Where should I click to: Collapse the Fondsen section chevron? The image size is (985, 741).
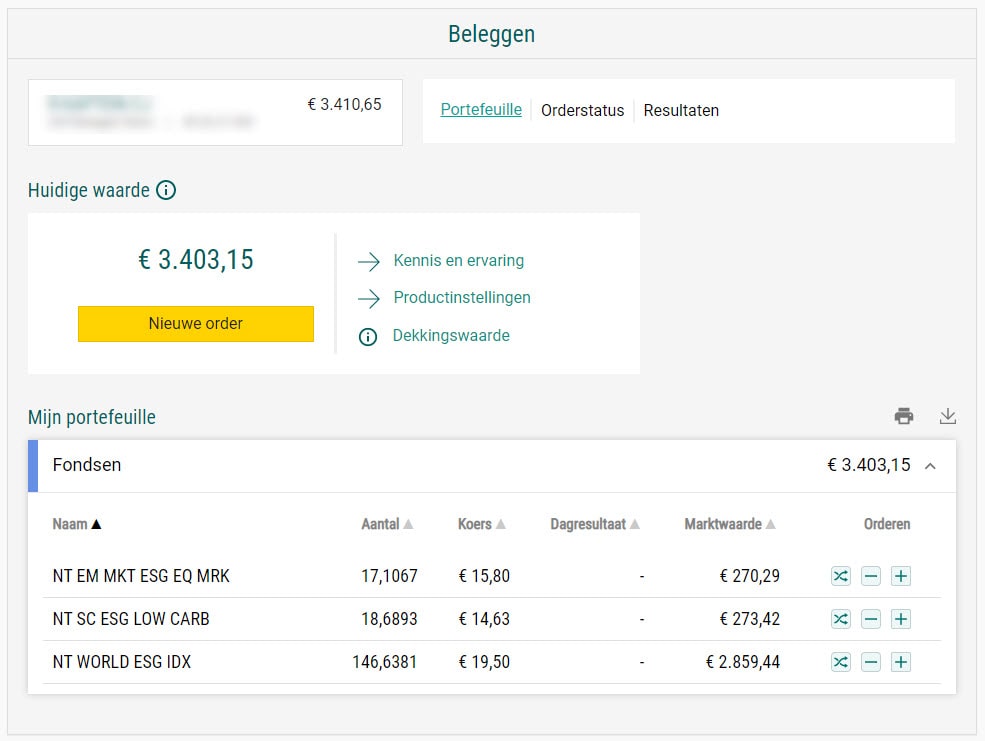(930, 466)
